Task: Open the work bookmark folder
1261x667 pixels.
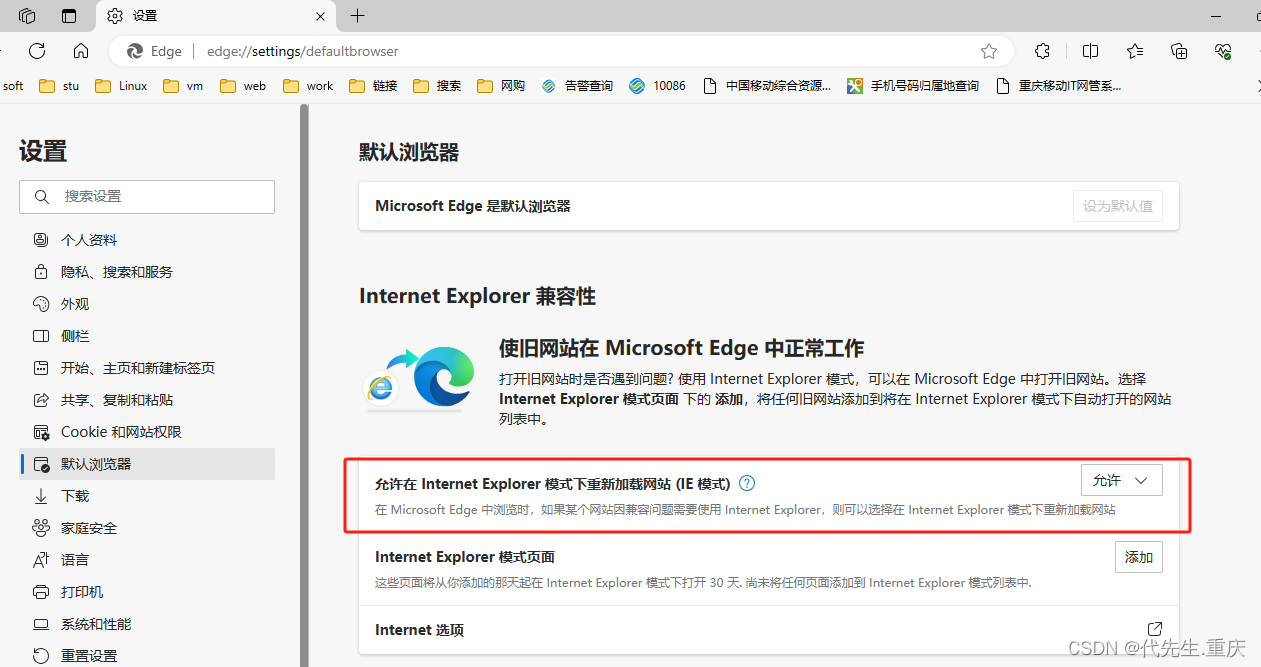Action: click(x=308, y=86)
